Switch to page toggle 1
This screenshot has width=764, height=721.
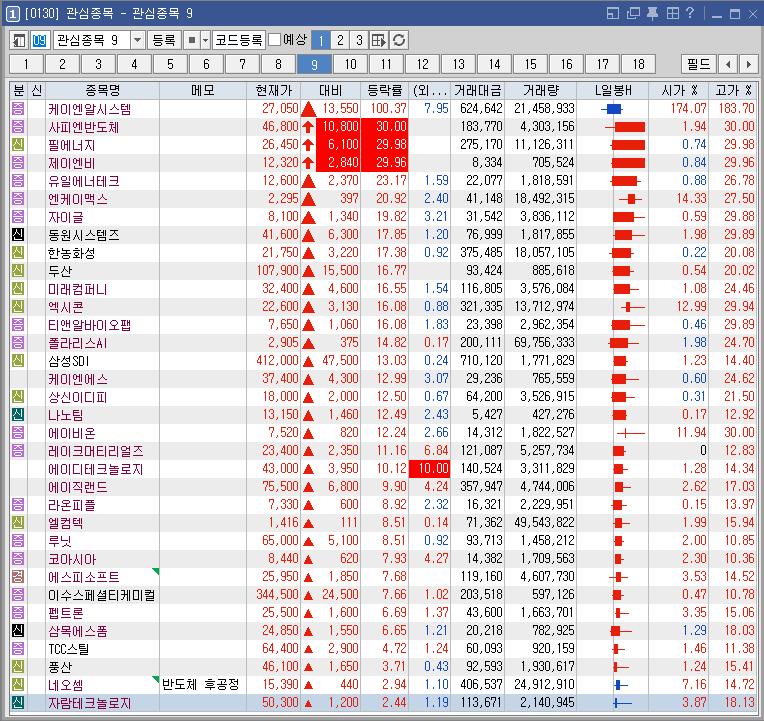click(x=321, y=40)
